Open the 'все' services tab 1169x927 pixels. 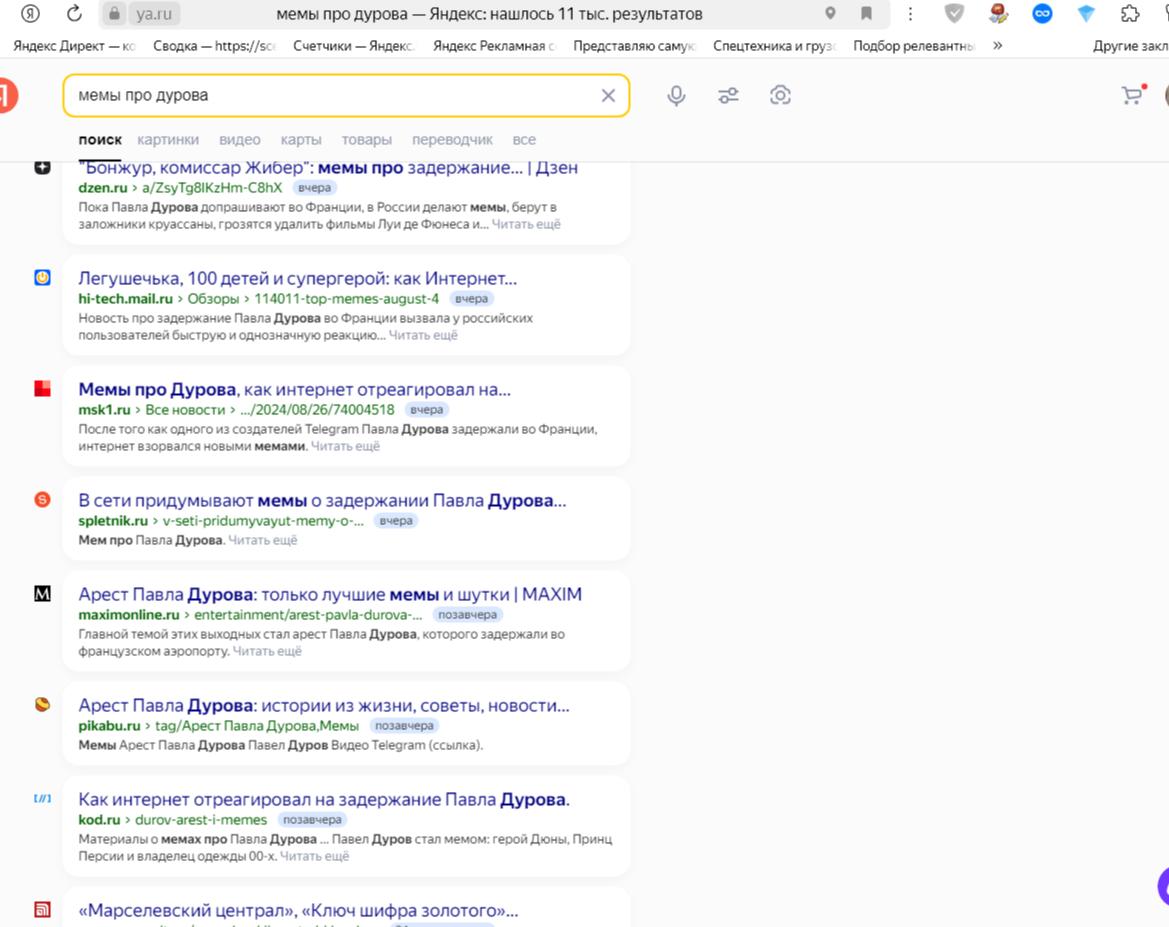coord(523,139)
